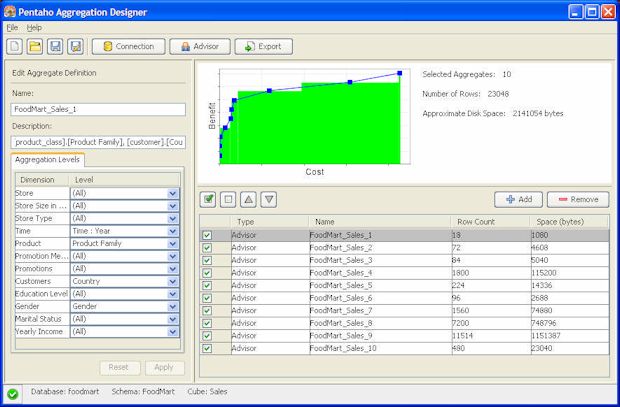This screenshot has width=620, height=407.
Task: Click the Export button
Action: click(264, 47)
